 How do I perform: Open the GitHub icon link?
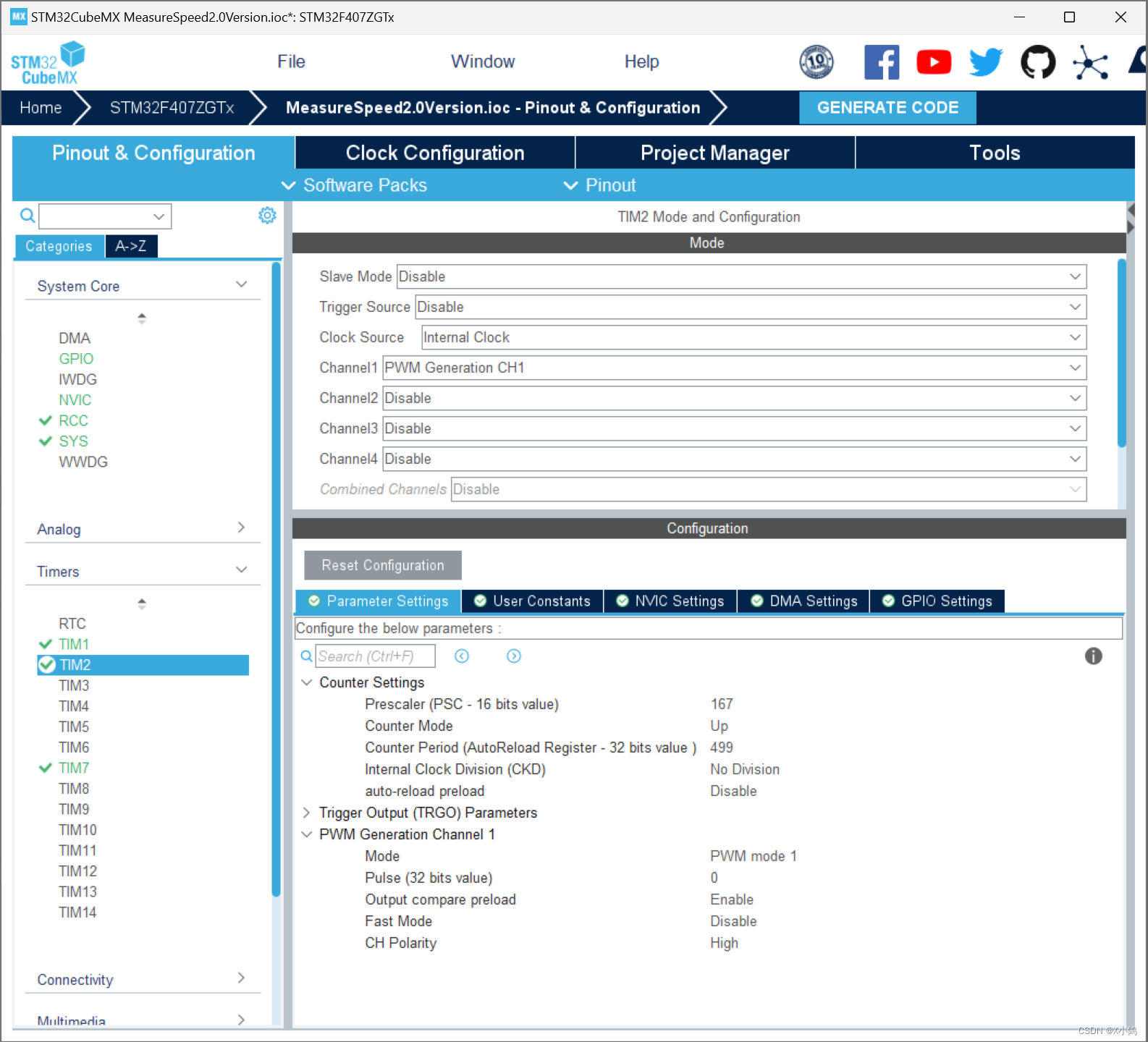tap(1038, 62)
